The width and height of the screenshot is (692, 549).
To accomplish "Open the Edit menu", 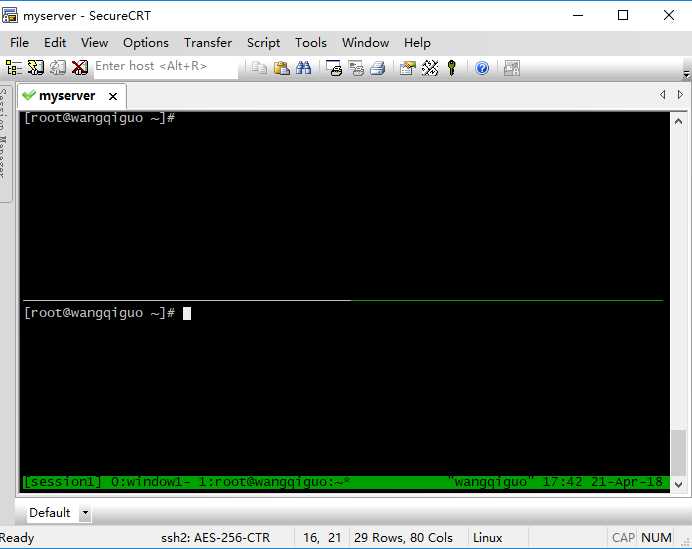I will [55, 43].
